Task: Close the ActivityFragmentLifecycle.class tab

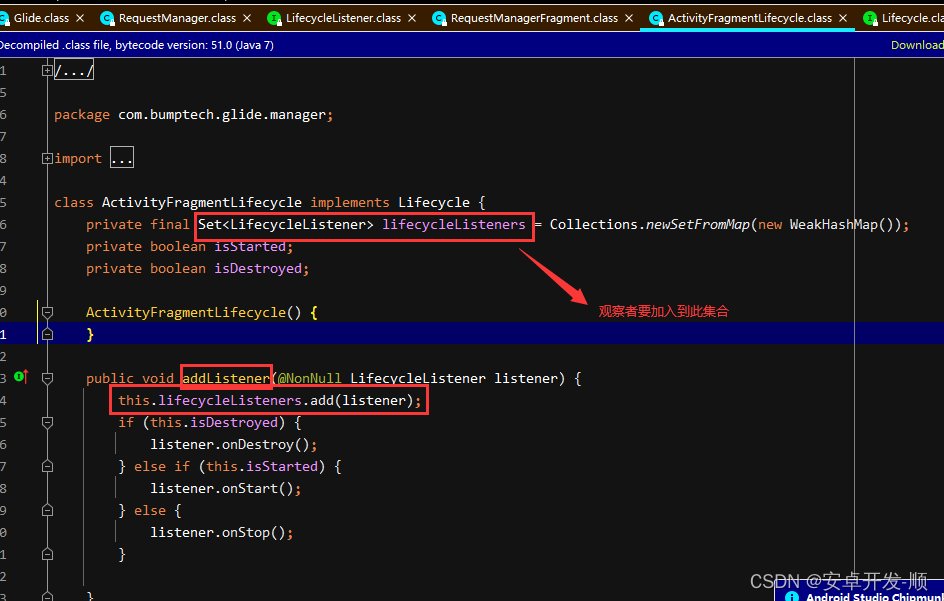Action: coord(843,18)
